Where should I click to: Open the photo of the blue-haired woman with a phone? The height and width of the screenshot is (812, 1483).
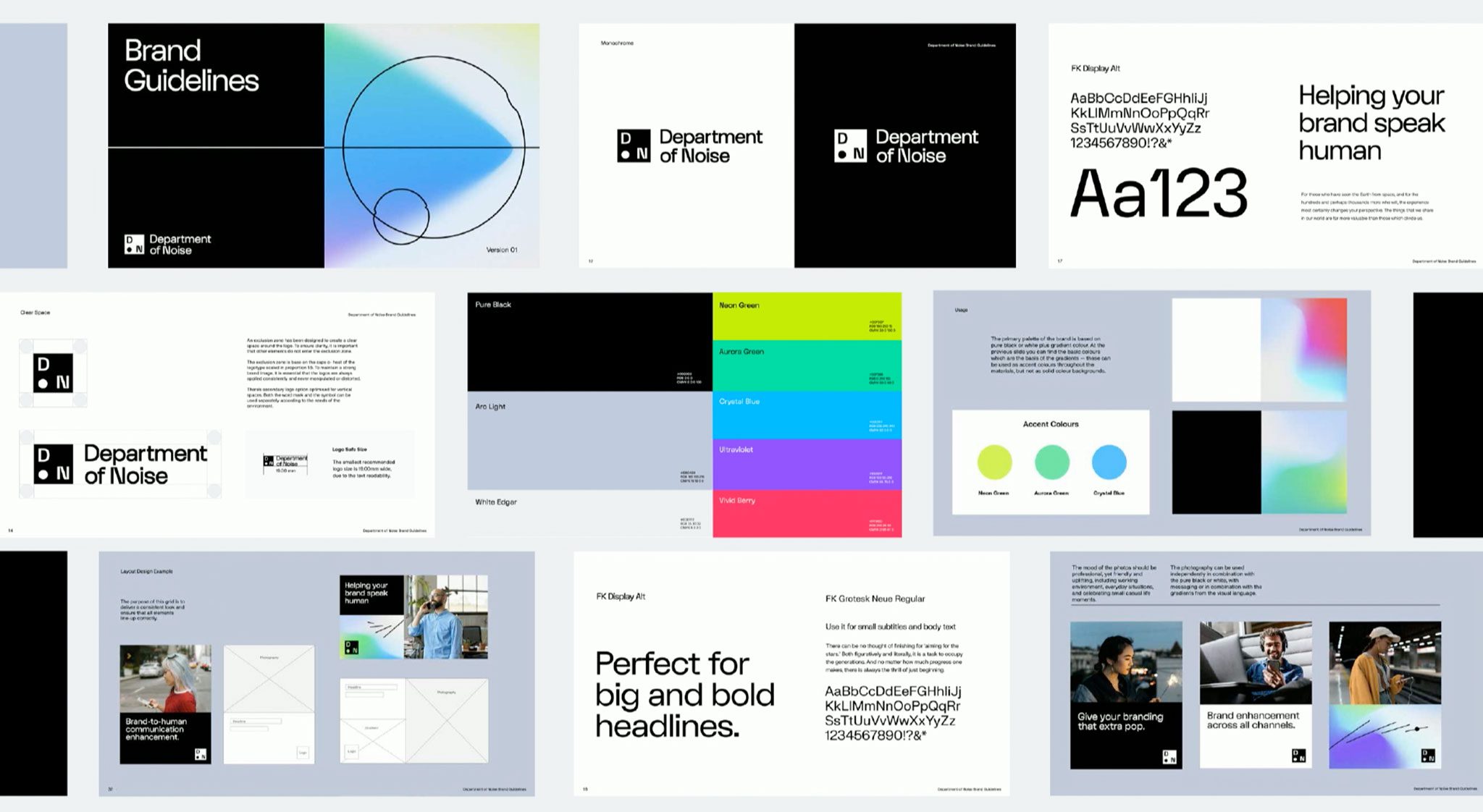pyautogui.click(x=165, y=679)
